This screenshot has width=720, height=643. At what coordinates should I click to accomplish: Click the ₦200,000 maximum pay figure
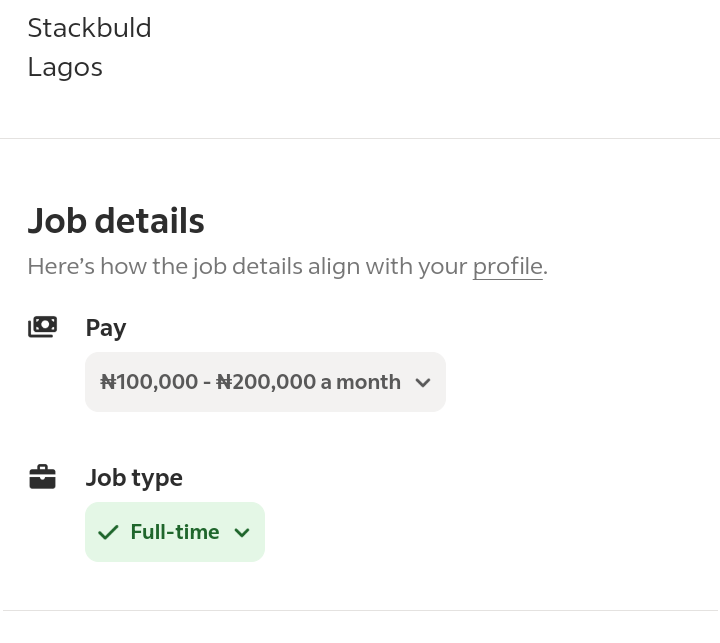point(266,382)
